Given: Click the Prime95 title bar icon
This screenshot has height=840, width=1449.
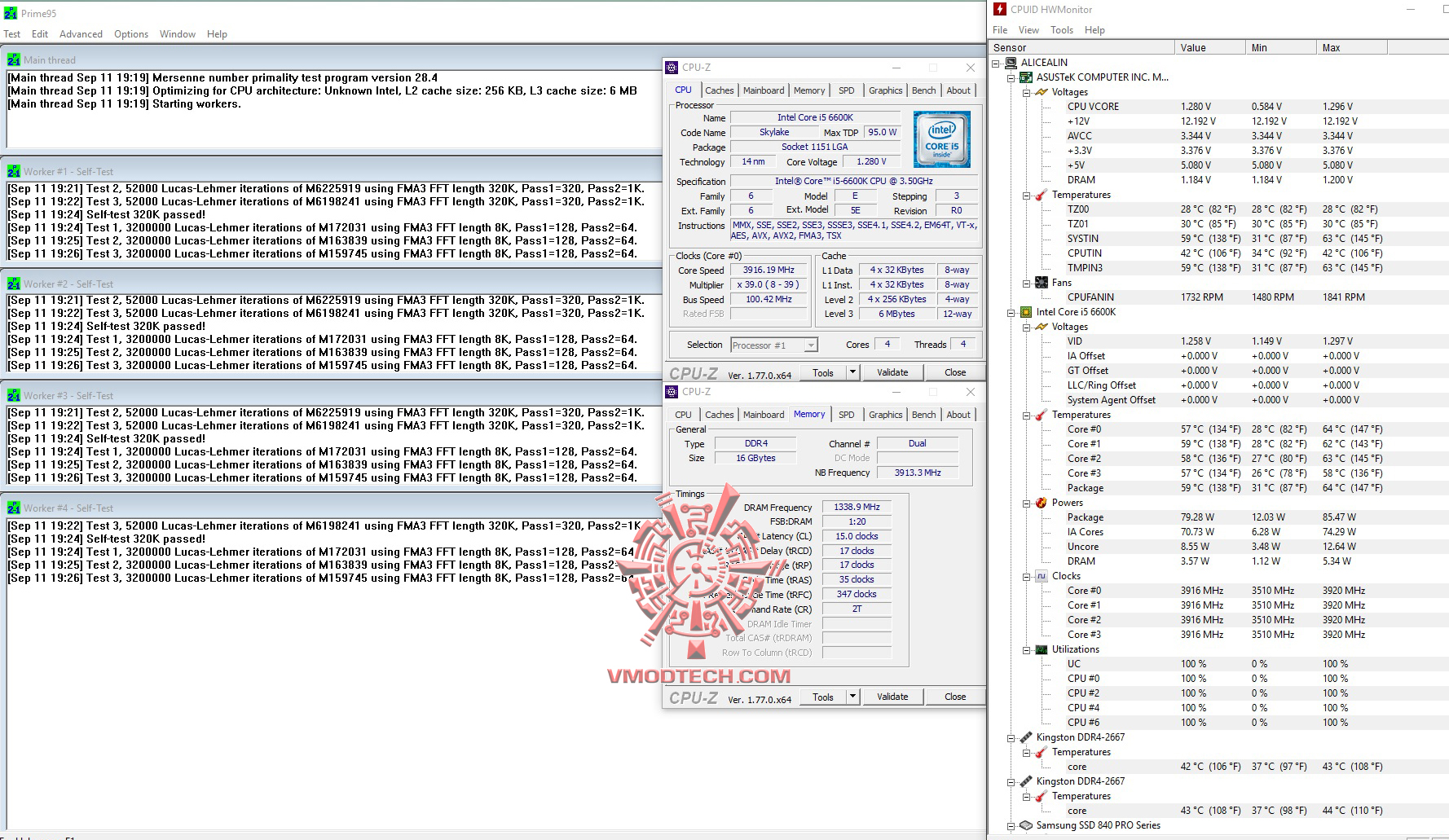Looking at the screenshot, I should click(11, 13).
